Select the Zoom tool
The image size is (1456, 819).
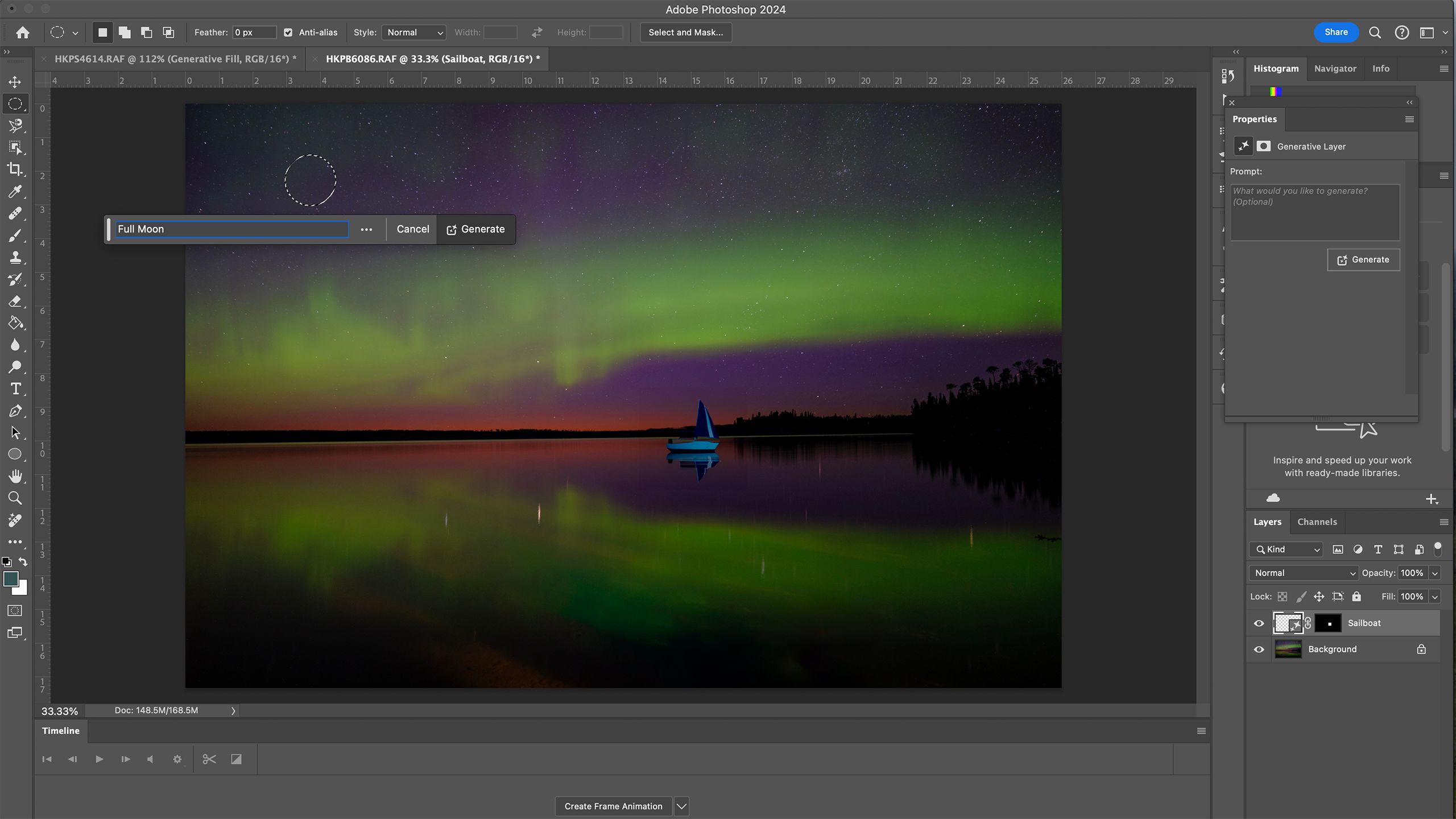point(15,498)
